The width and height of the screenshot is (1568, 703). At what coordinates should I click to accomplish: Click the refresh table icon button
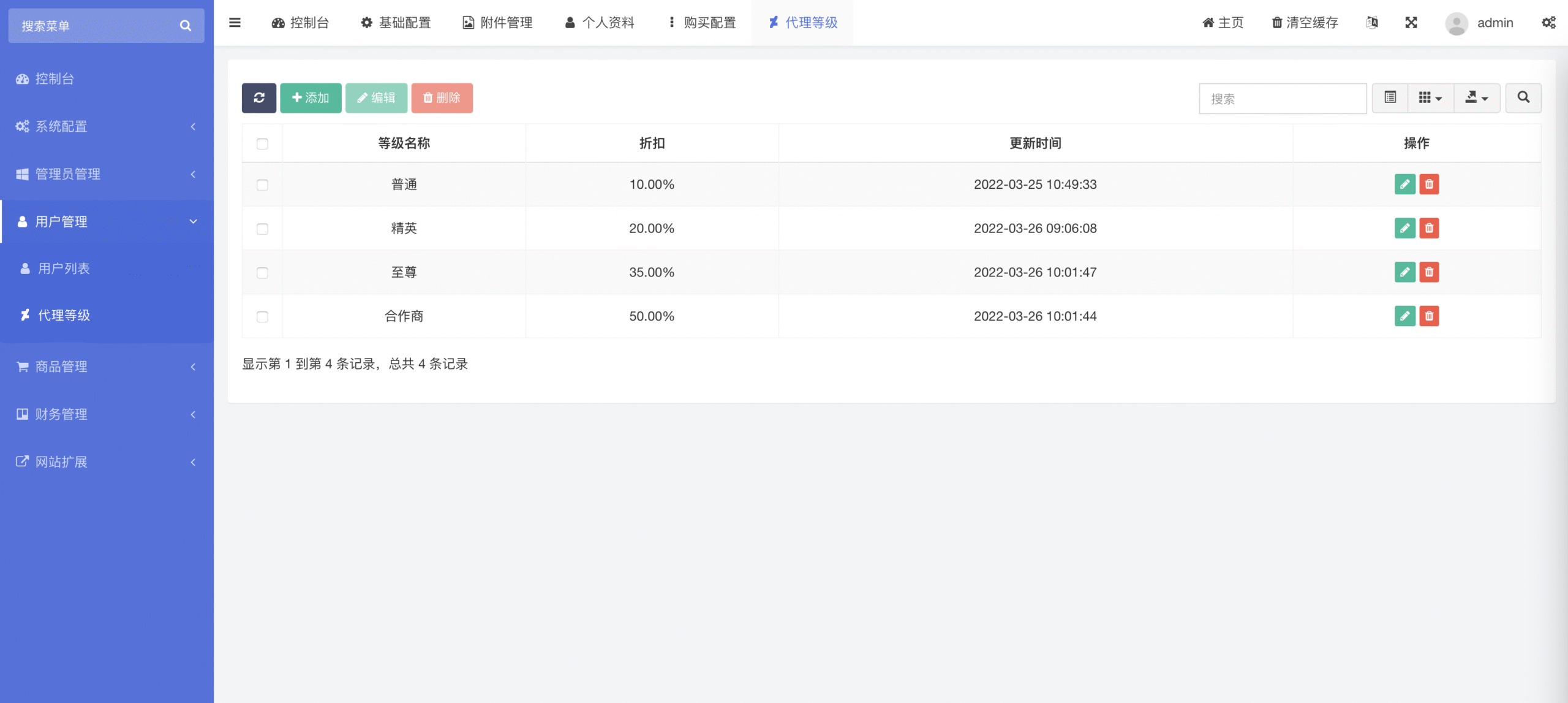point(258,98)
